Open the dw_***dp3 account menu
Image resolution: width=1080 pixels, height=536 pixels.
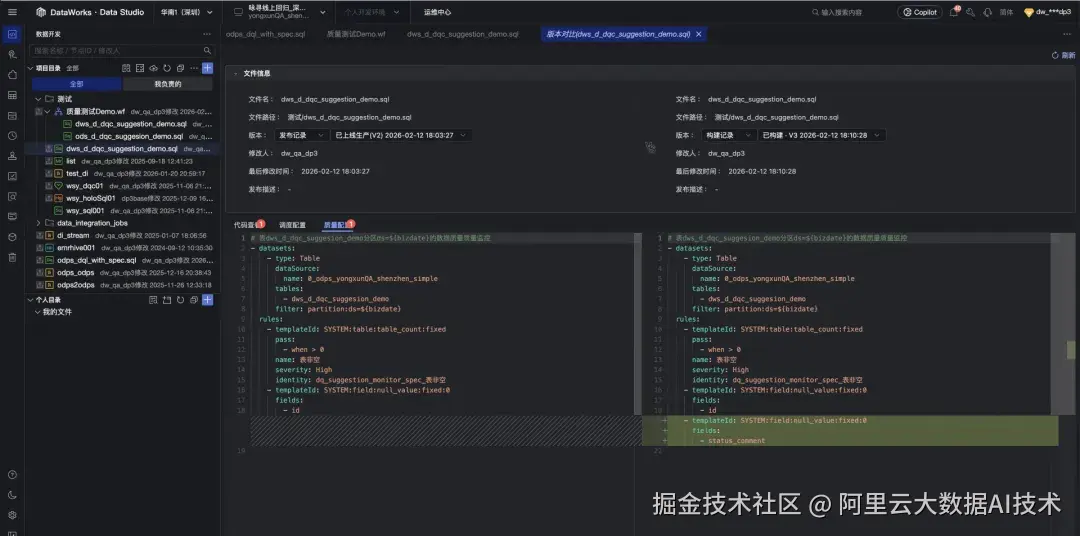(x=1048, y=12)
